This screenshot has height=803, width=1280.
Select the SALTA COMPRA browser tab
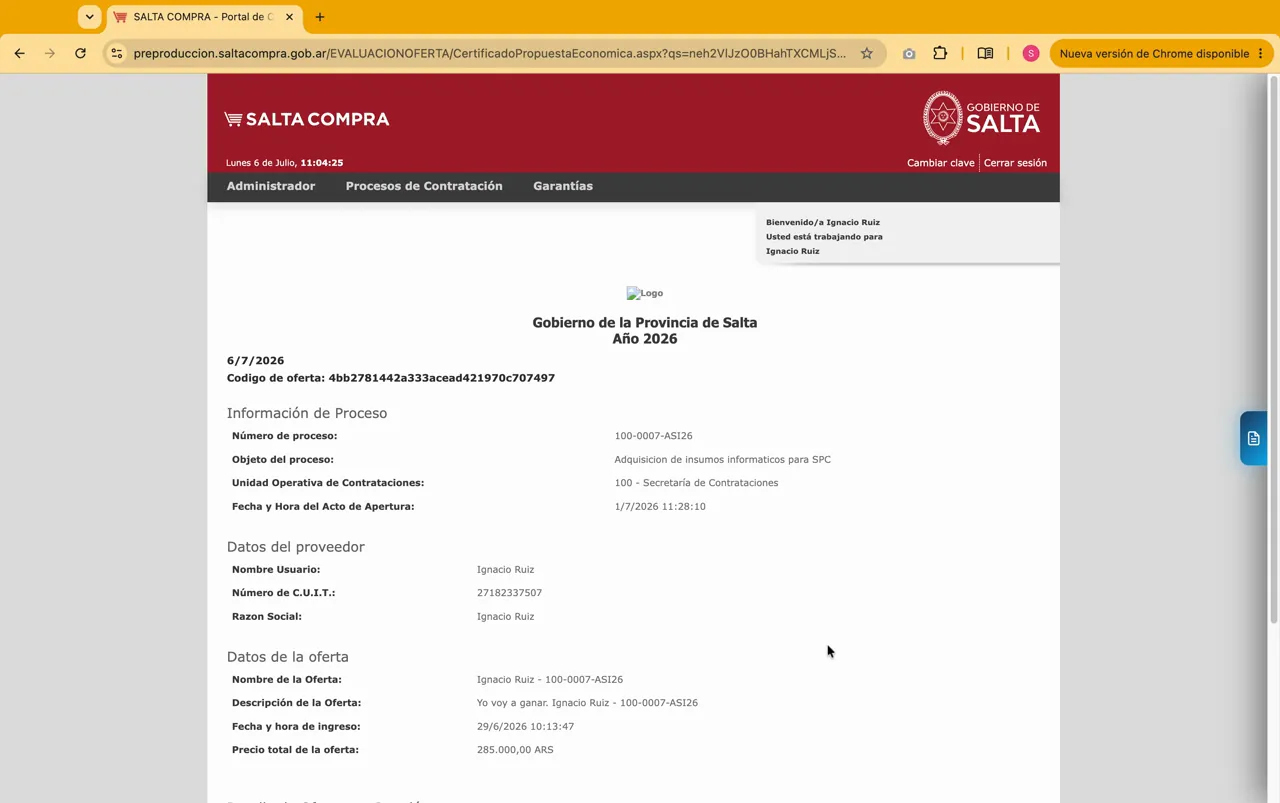pos(204,17)
